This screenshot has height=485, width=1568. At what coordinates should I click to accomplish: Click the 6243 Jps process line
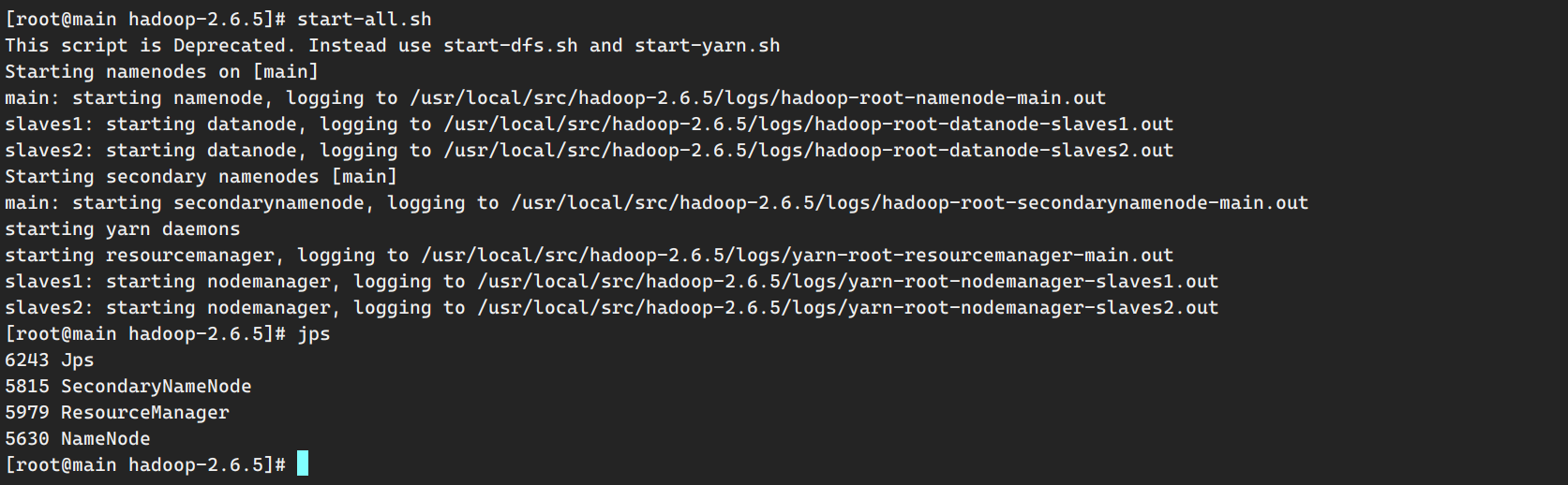point(50,360)
